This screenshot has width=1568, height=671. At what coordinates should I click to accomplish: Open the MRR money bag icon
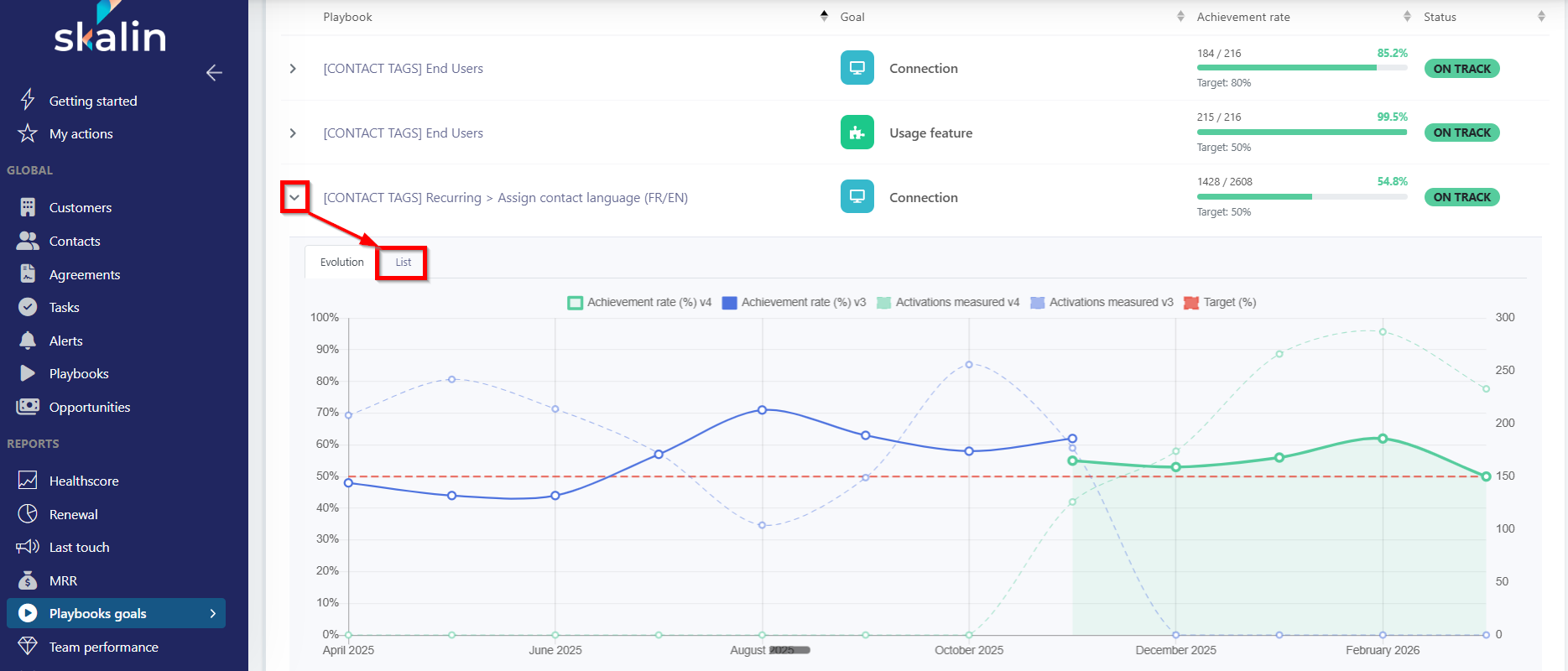28,580
